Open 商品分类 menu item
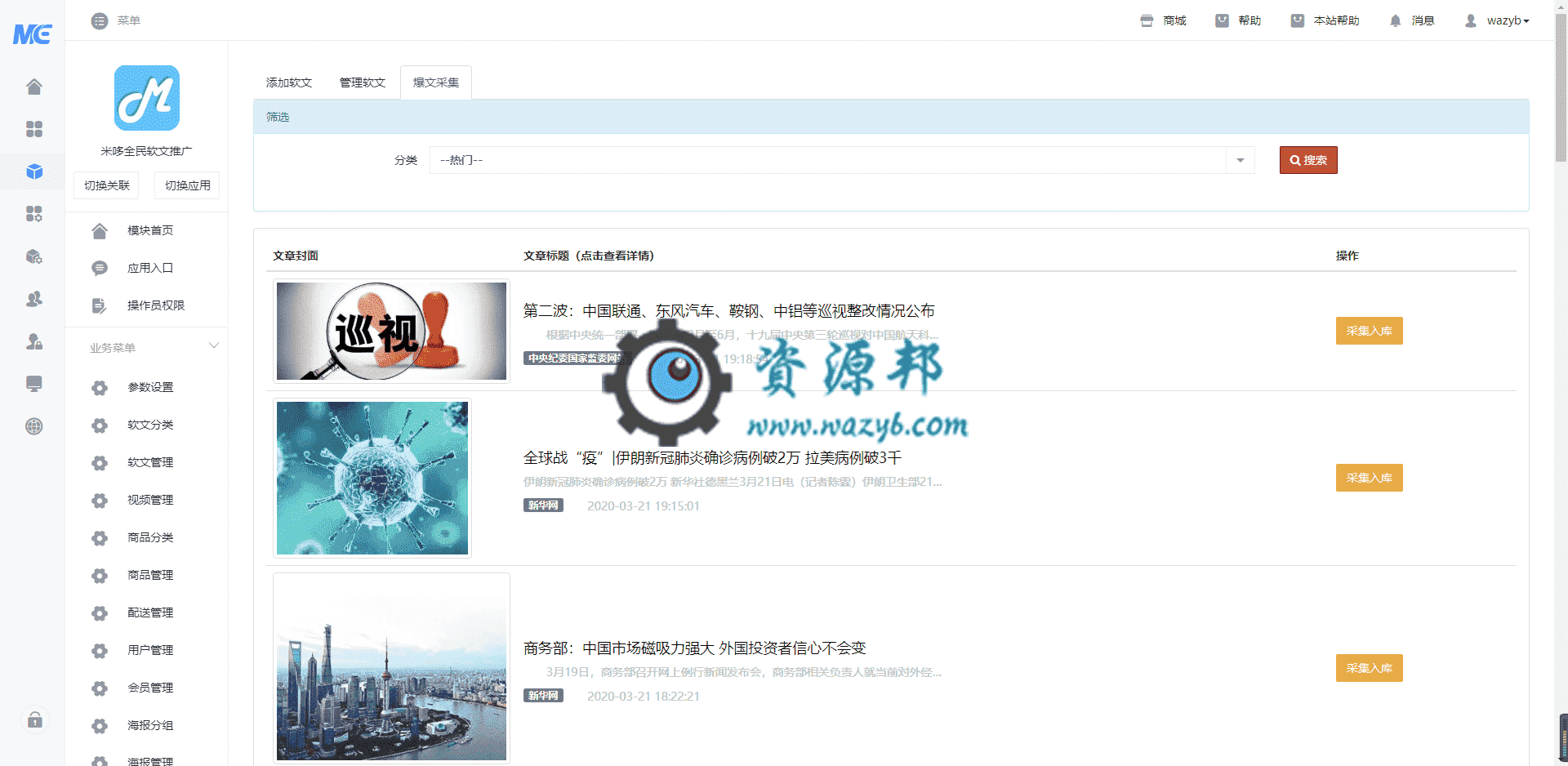The height and width of the screenshot is (766, 1568). [x=150, y=537]
